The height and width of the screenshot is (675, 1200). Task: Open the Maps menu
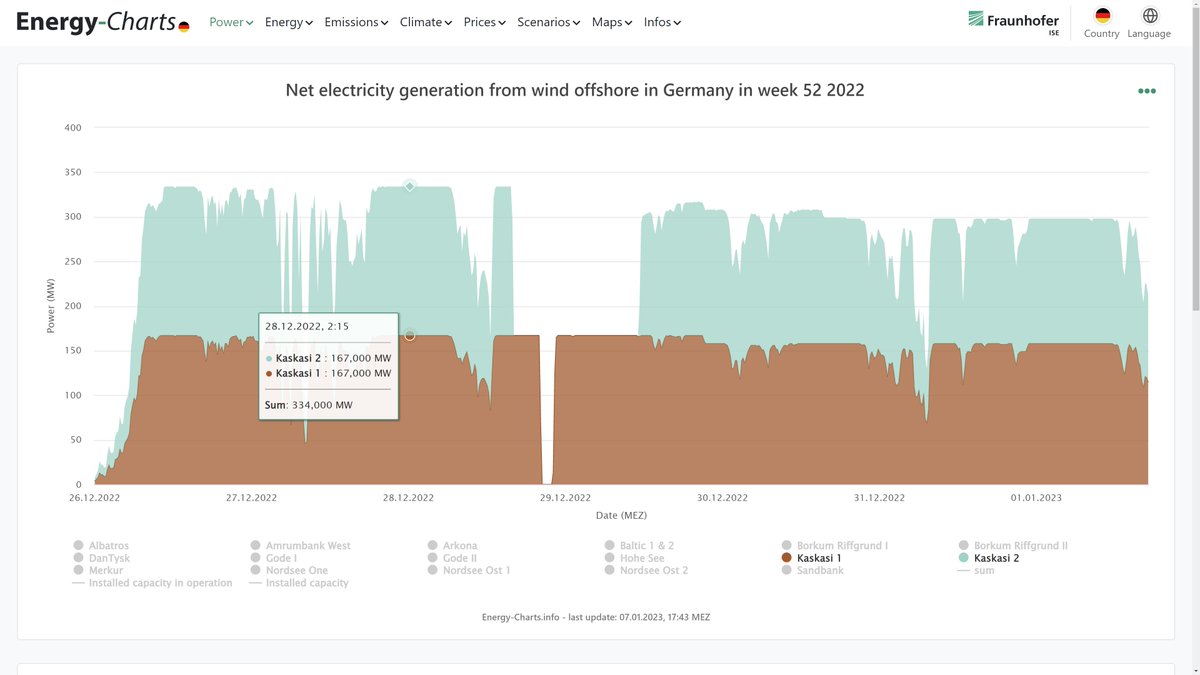pyautogui.click(x=611, y=20)
